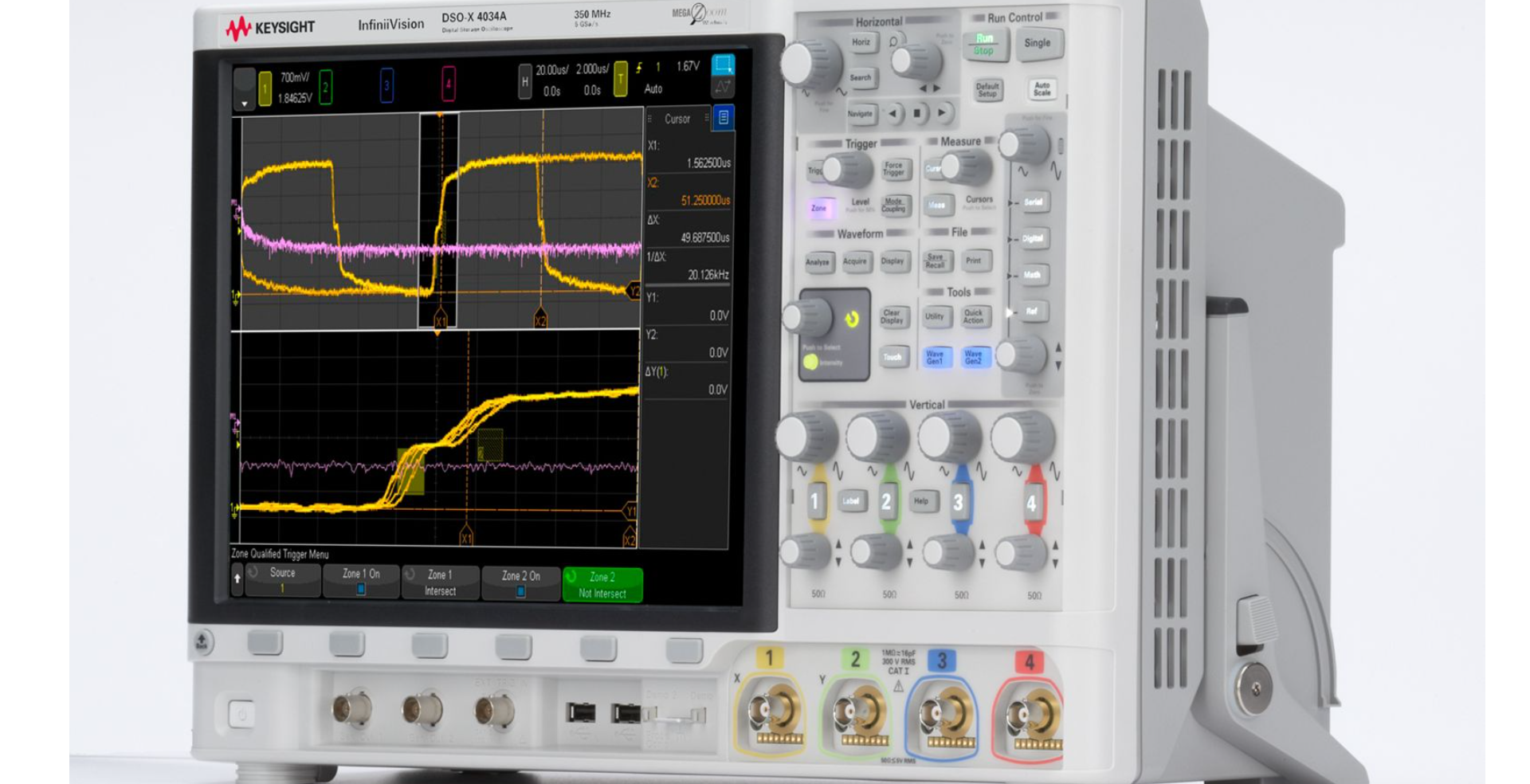
Task: Click the hamburger icon left of the Cursor header
Action: pos(650,120)
